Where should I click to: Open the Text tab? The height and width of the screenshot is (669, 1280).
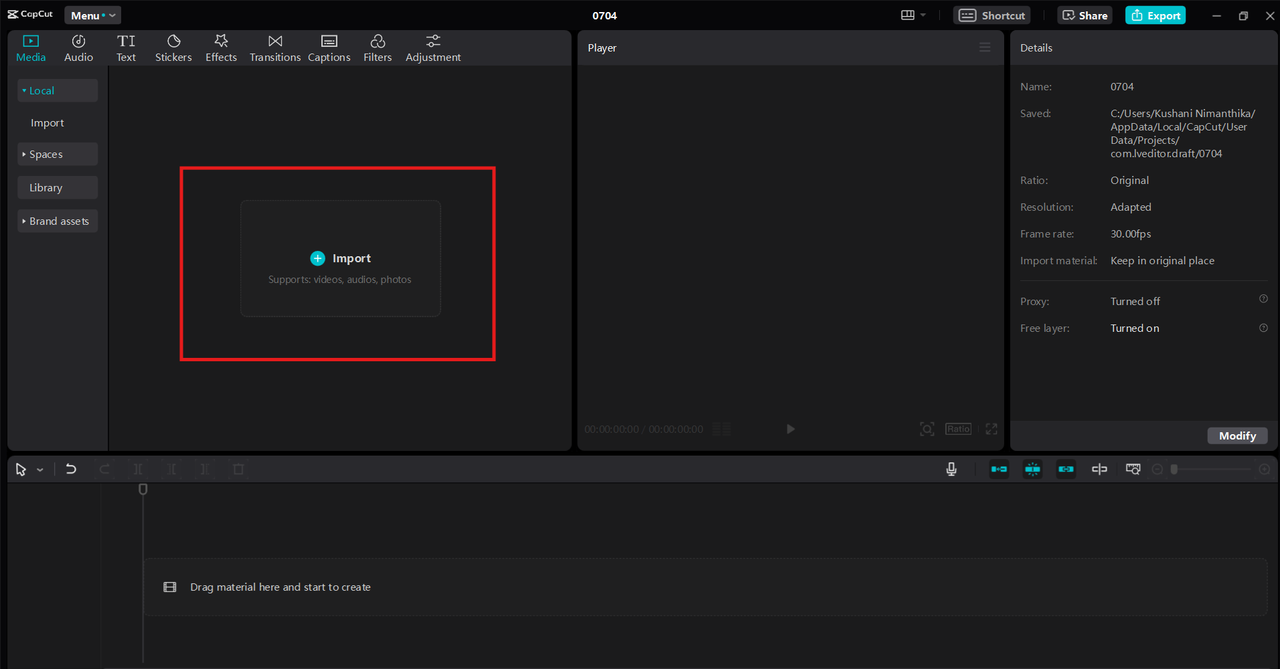click(x=126, y=48)
